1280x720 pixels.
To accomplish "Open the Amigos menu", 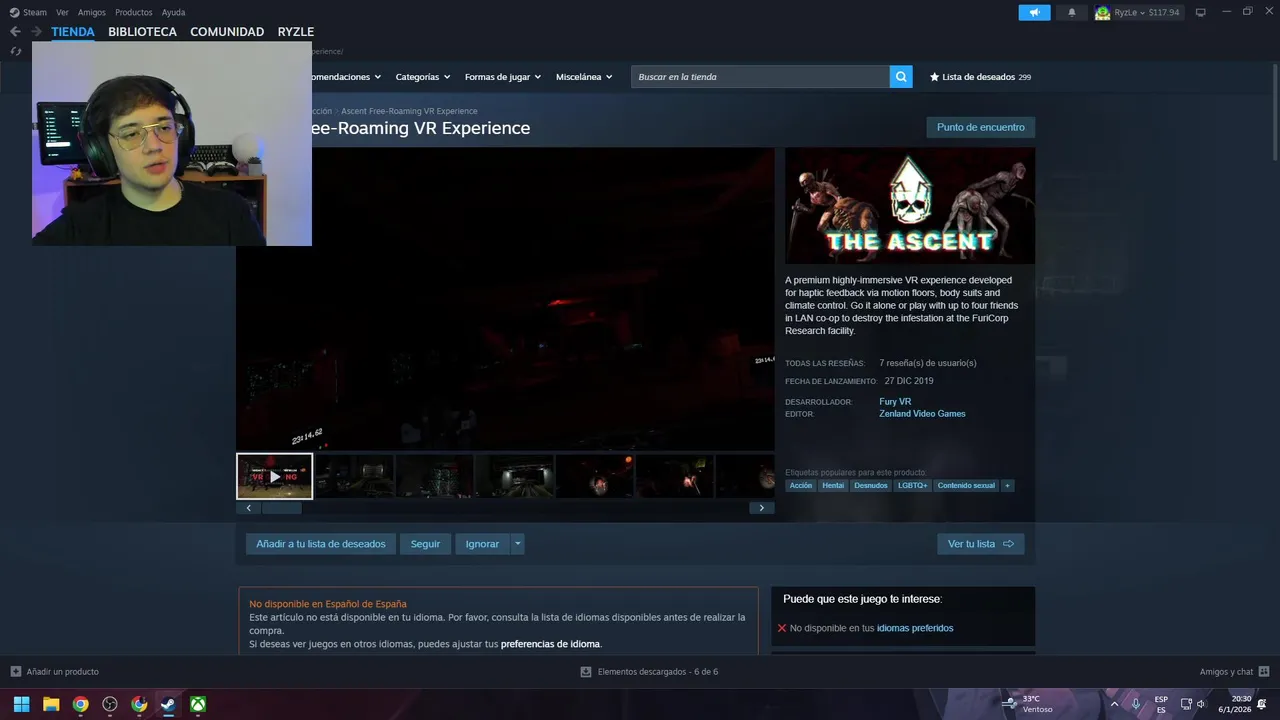I will (x=92, y=12).
